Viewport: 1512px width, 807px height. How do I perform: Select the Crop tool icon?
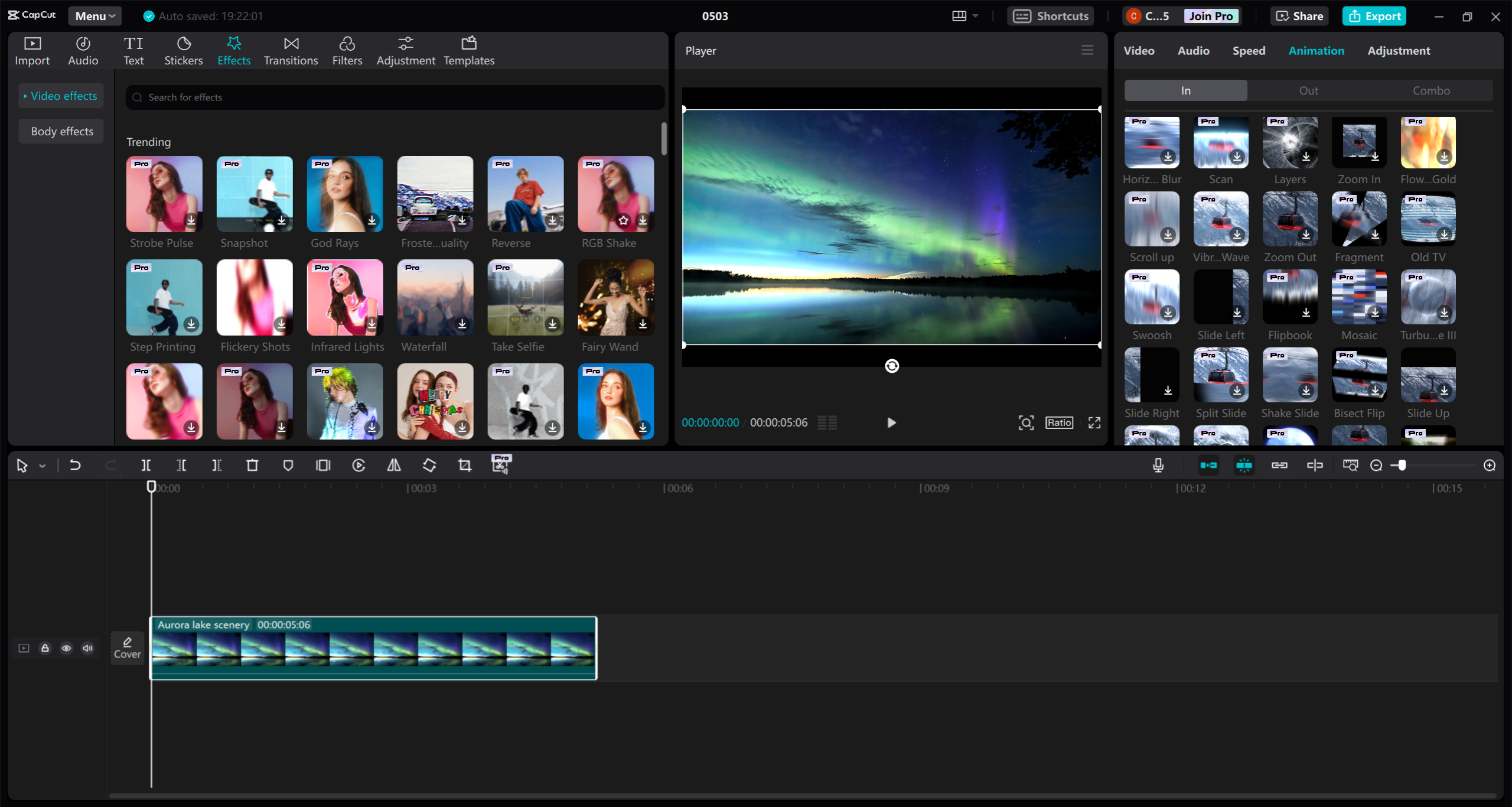point(463,465)
